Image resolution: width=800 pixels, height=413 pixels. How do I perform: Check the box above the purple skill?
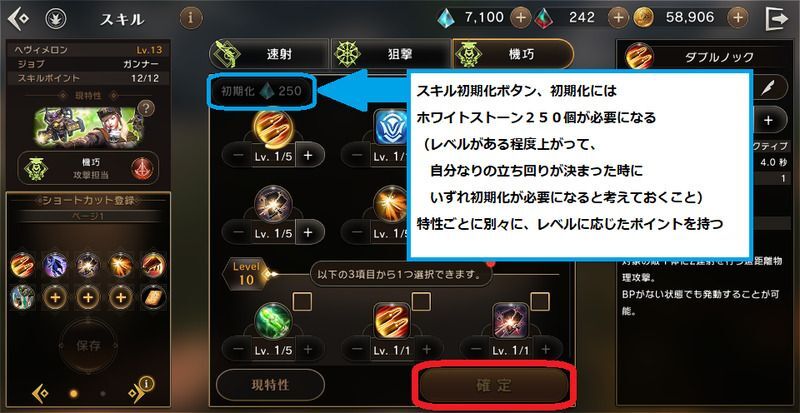tap(540, 302)
